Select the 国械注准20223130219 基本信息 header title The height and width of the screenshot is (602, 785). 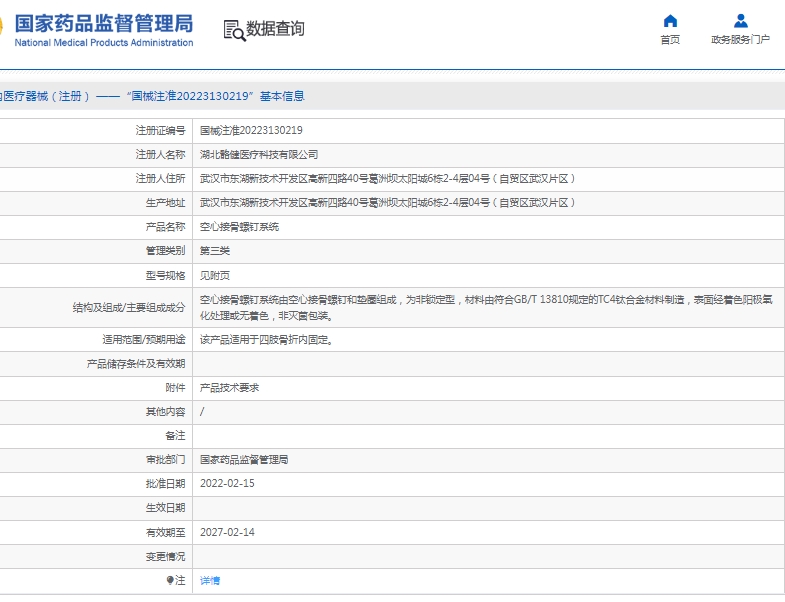coord(216,96)
